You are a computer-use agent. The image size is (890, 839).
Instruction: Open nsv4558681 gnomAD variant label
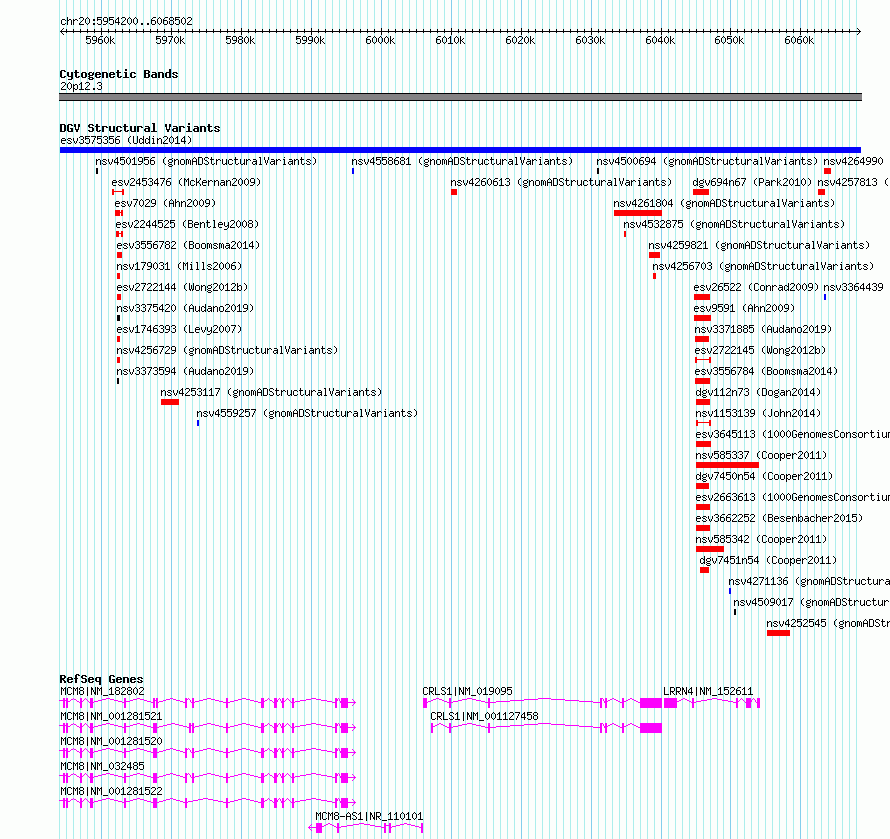point(462,161)
